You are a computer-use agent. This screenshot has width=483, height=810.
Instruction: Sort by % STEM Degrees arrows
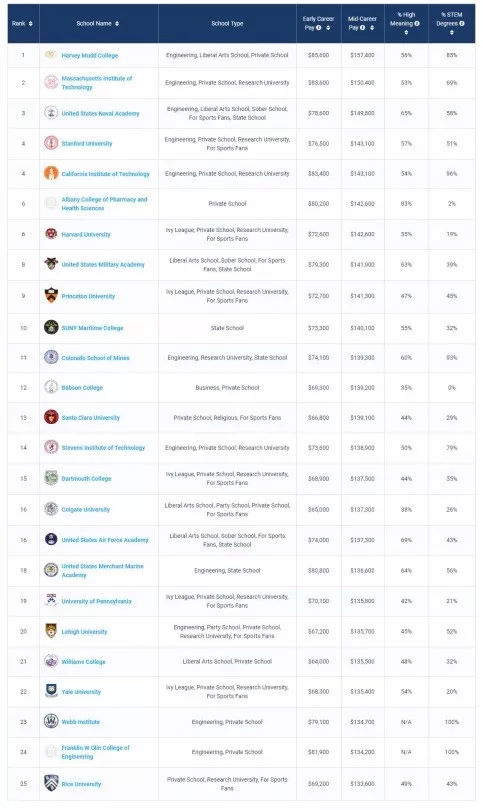tap(451, 33)
